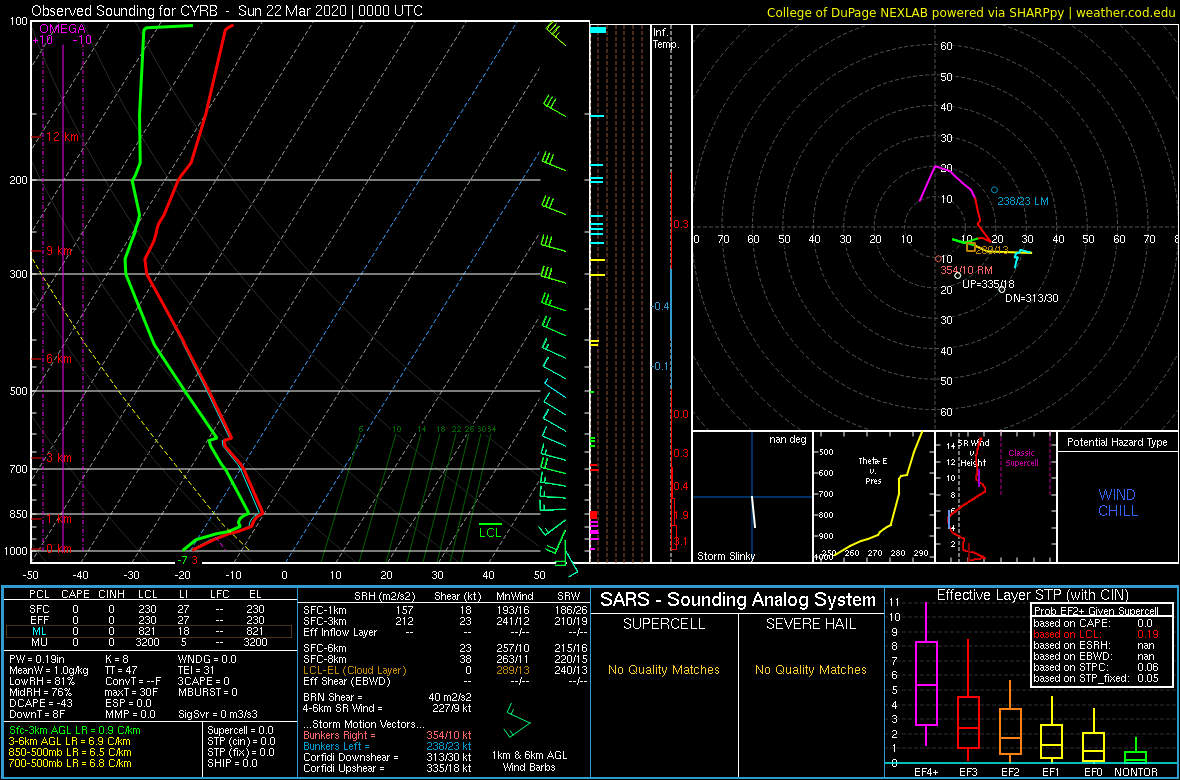The height and width of the screenshot is (780, 1180).
Task: Click the SFC-8km kinematics row
Action: click(x=445, y=660)
